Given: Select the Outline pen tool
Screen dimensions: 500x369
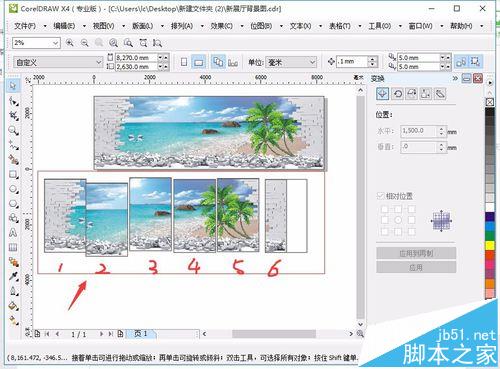Looking at the screenshot, I should [13, 291].
